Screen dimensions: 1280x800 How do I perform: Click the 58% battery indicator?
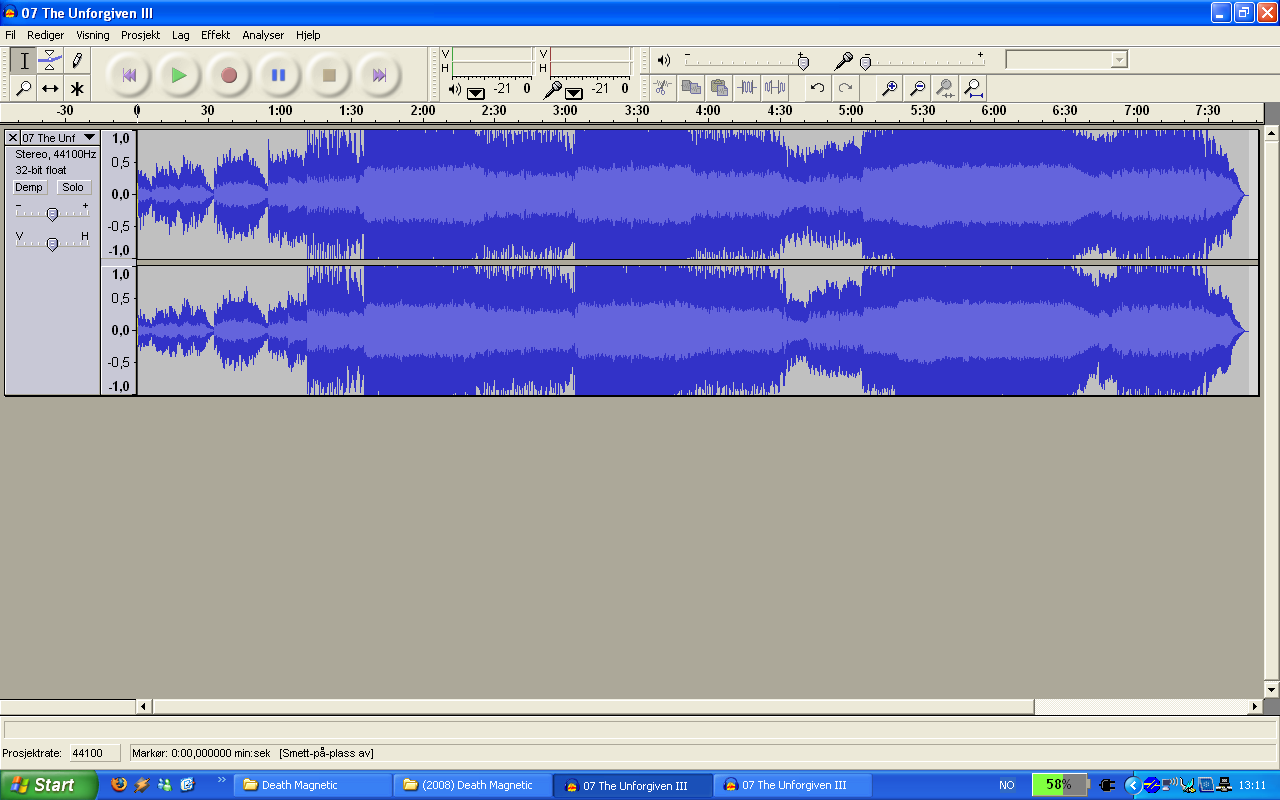coord(1059,785)
